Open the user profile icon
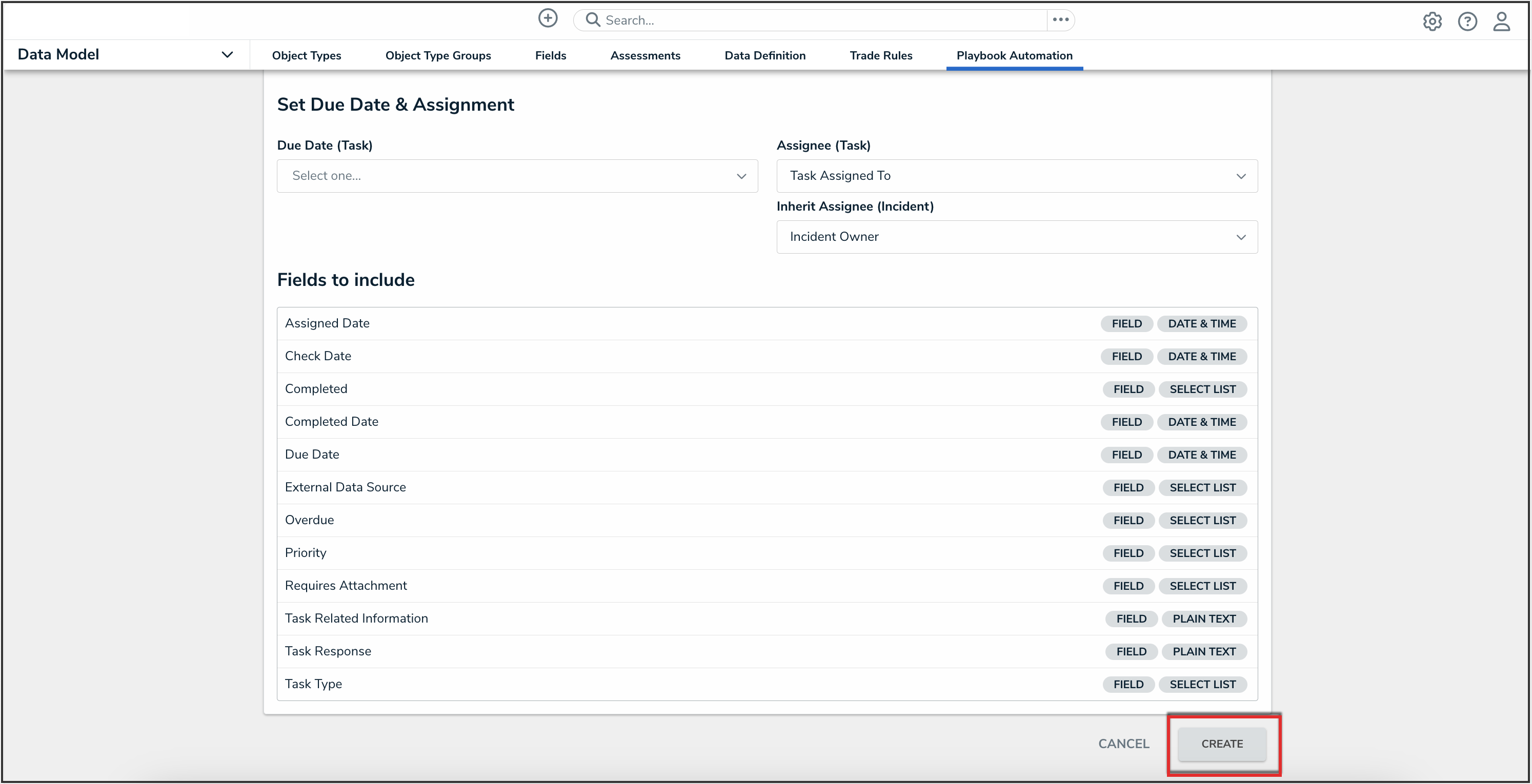The image size is (1532, 784). pos(1501,22)
